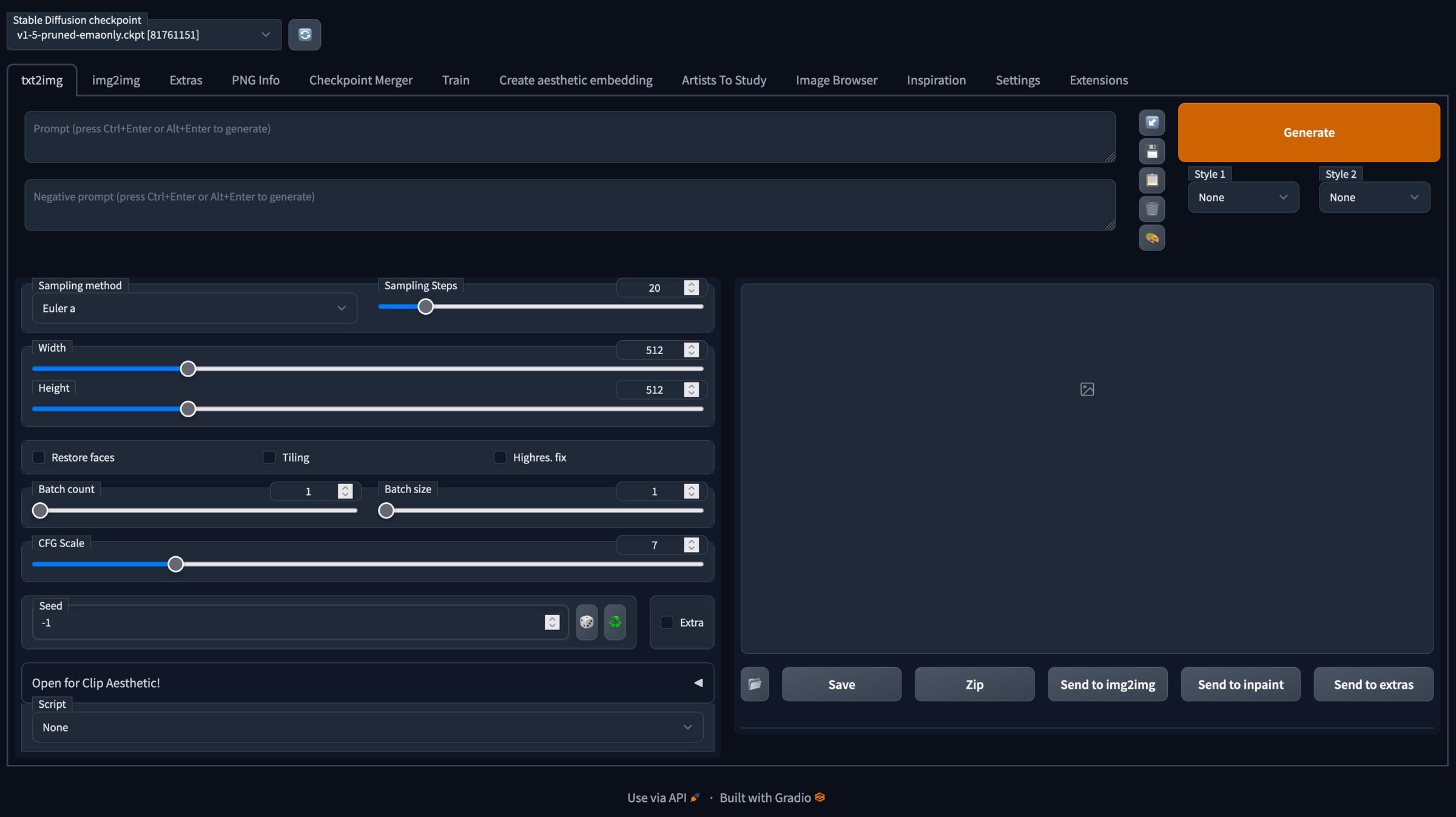Viewport: 1456px width, 817px height.
Task: Open the output folder icon button
Action: coord(754,684)
